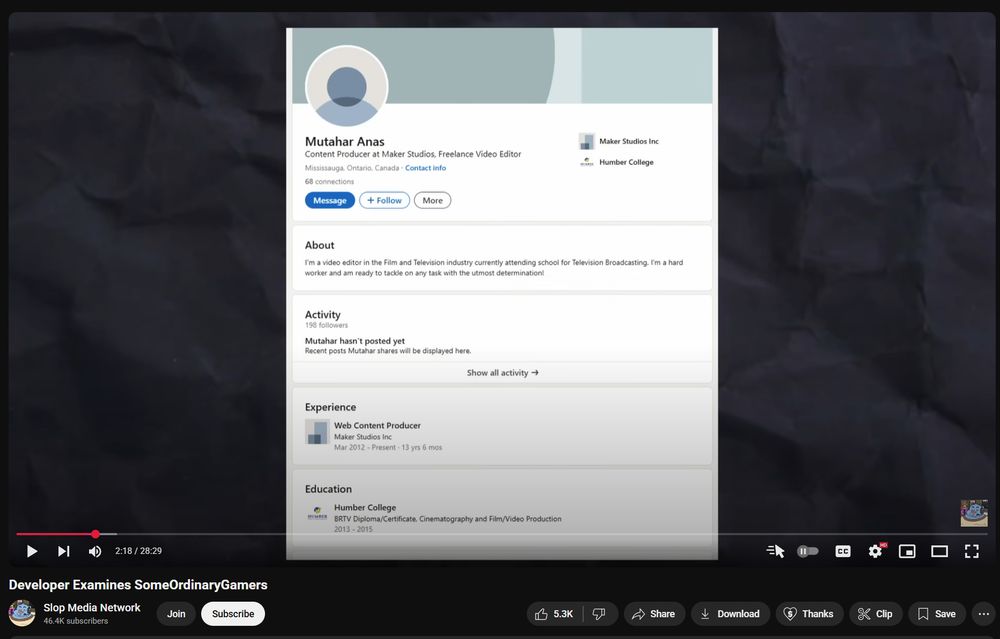Image resolution: width=1000 pixels, height=639 pixels.
Task: Dislike the video
Action: click(x=599, y=613)
